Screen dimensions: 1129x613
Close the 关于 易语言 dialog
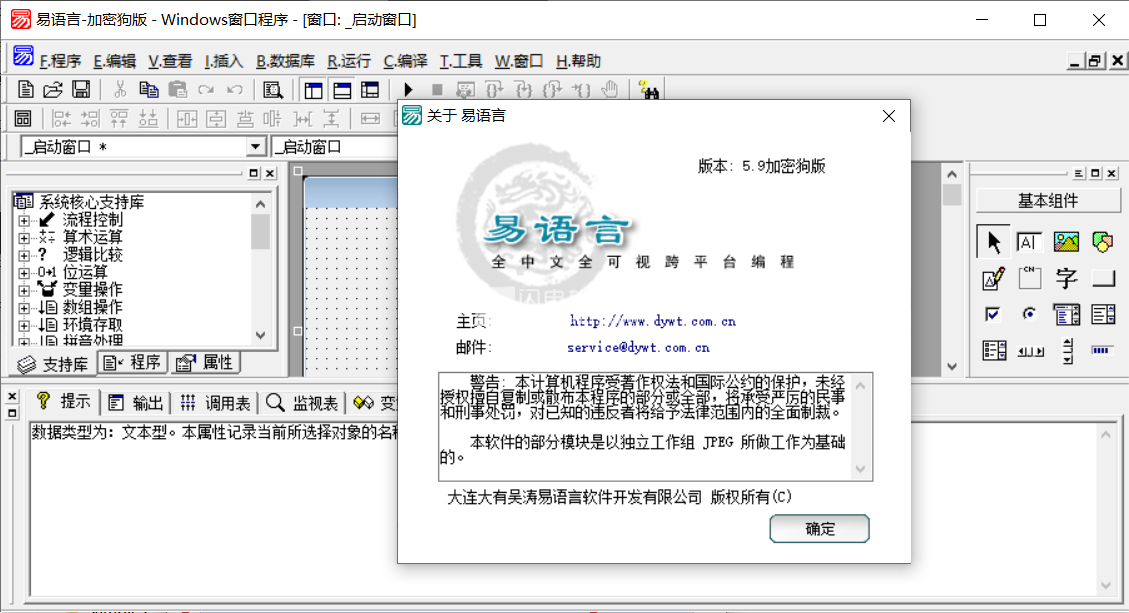tap(889, 116)
